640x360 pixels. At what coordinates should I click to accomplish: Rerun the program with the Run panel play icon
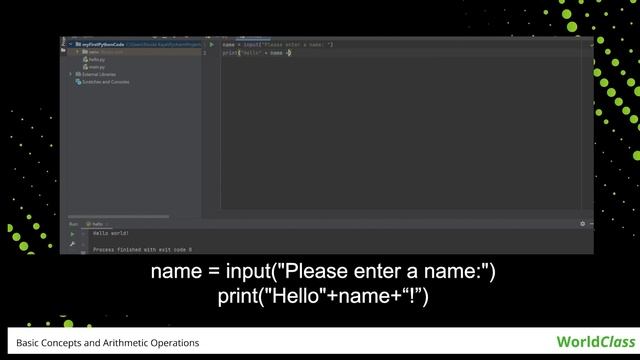[72, 234]
